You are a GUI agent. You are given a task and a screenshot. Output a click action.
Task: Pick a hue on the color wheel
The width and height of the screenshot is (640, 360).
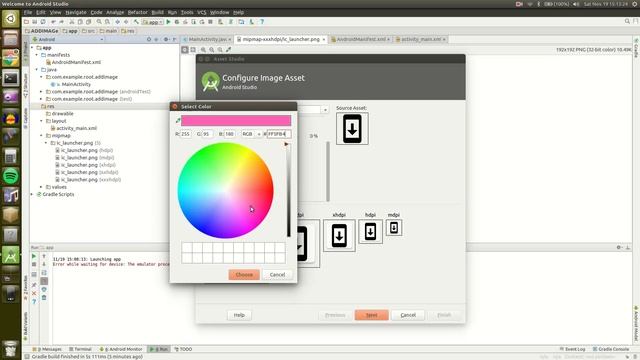[x=225, y=190]
